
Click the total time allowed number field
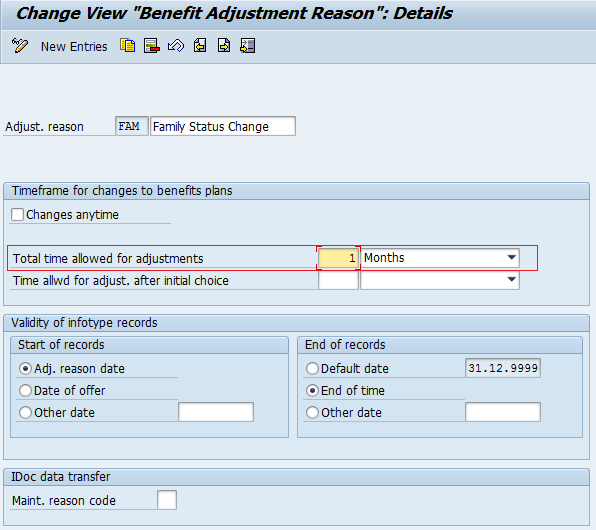click(338, 258)
